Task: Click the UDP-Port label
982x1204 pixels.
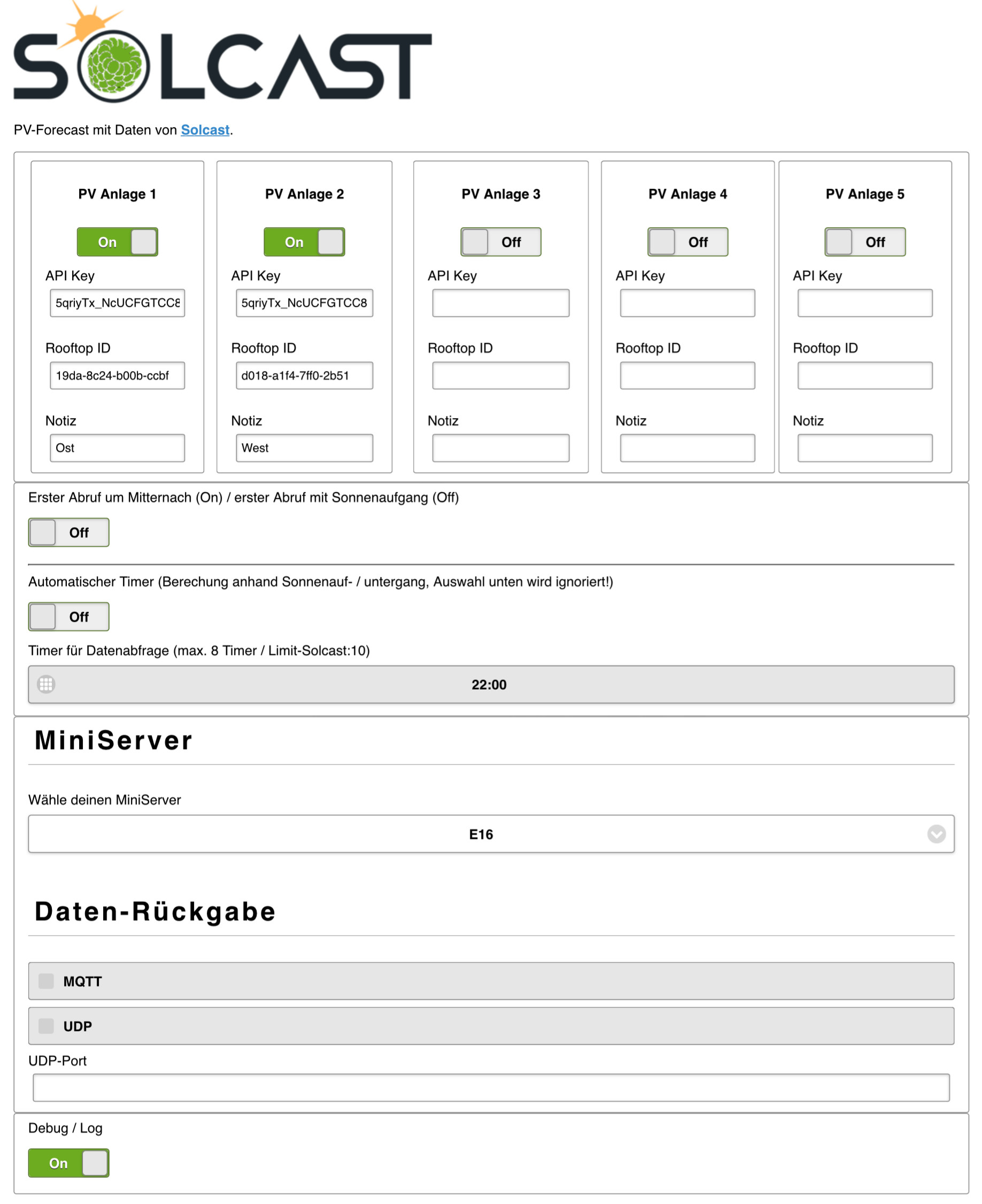Action: (x=57, y=1061)
